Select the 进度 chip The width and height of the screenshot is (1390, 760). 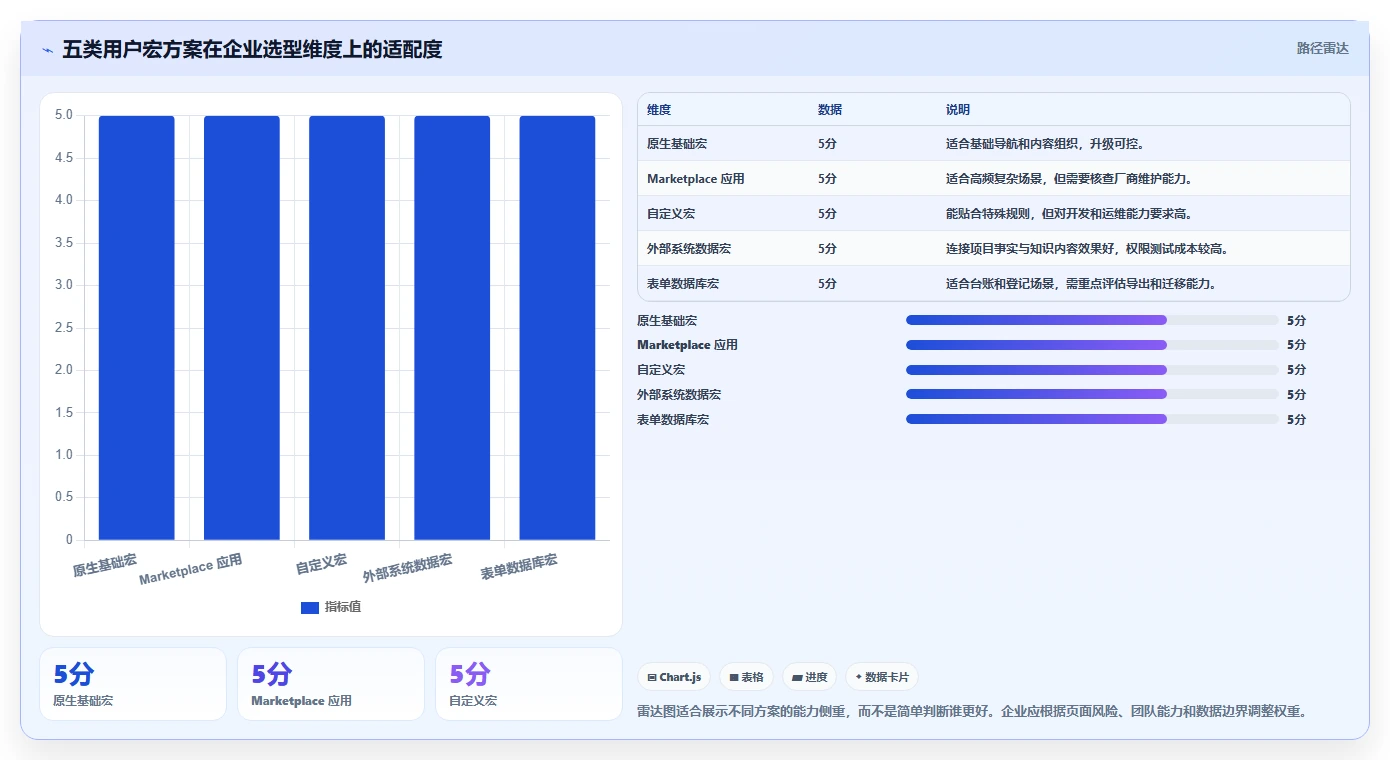point(809,677)
